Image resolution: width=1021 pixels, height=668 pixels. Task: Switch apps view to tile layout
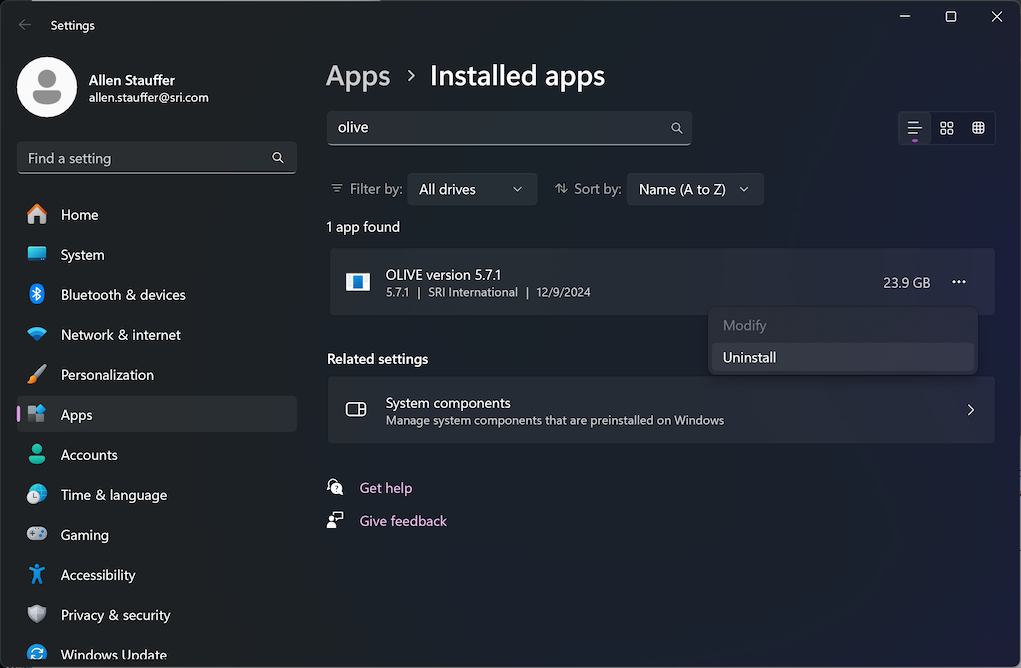coord(947,128)
